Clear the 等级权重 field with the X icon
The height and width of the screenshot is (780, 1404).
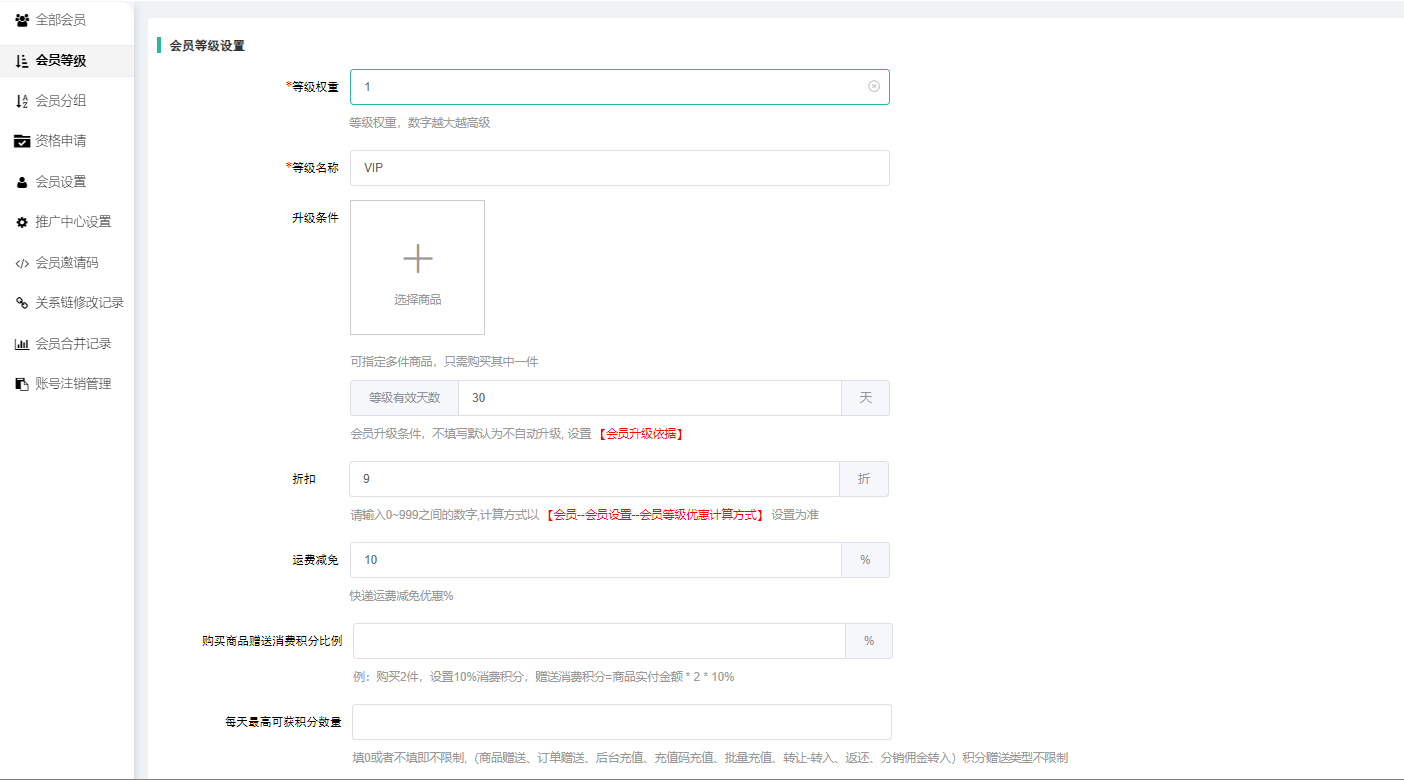874,87
